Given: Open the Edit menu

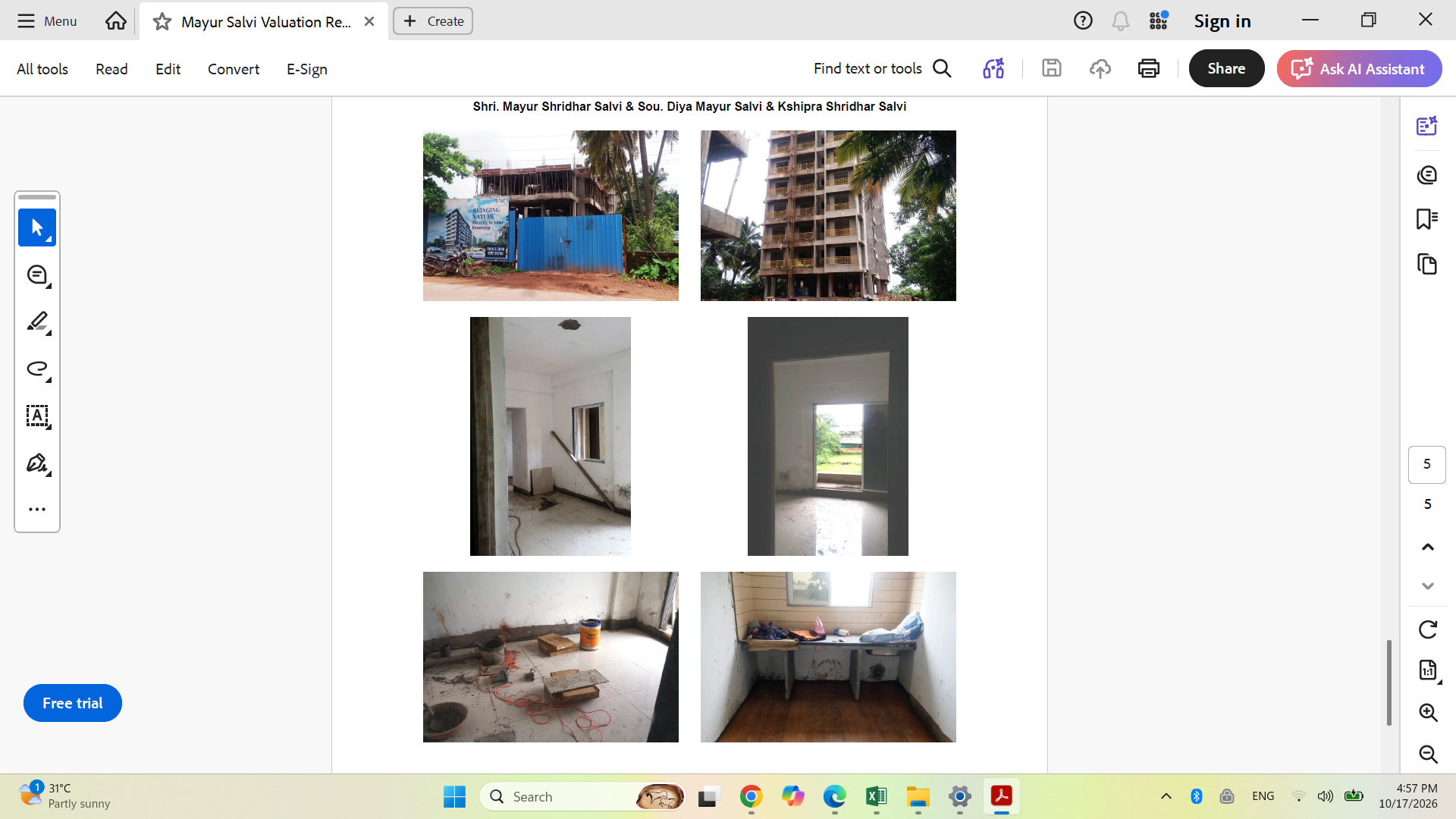Looking at the screenshot, I should tap(168, 69).
